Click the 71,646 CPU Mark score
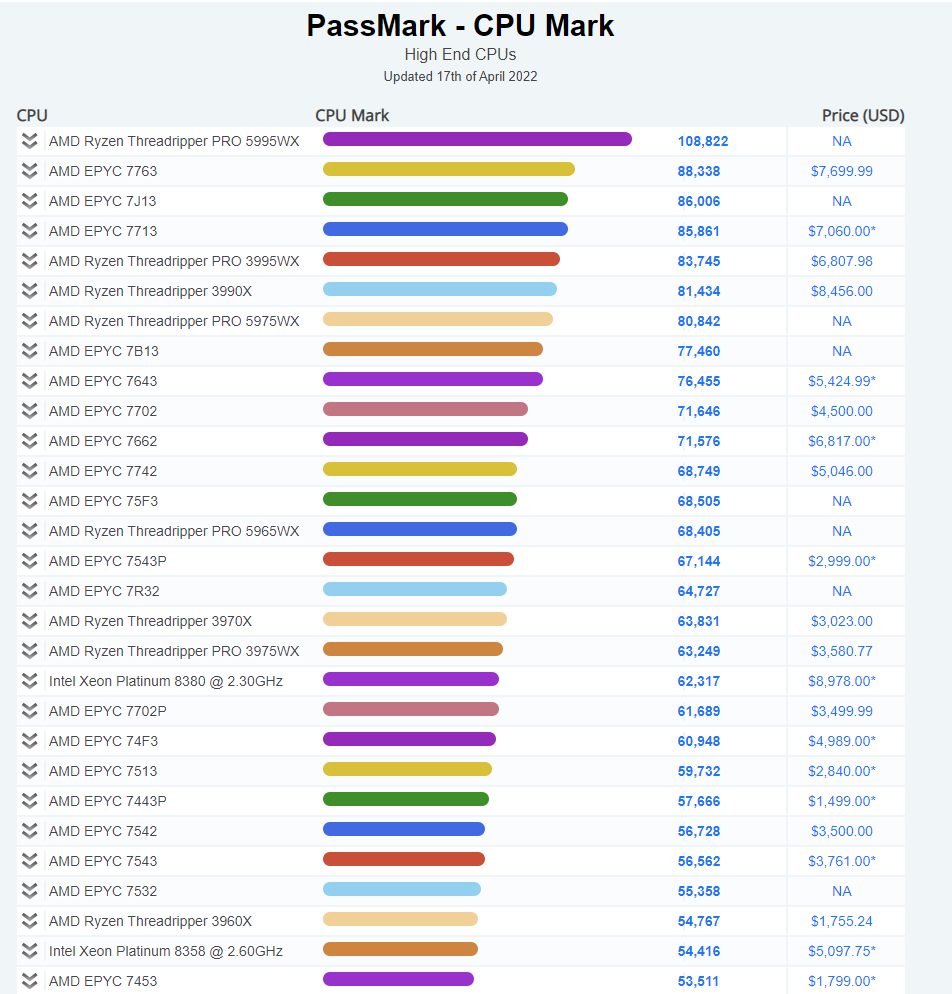This screenshot has height=994, width=952. click(698, 411)
